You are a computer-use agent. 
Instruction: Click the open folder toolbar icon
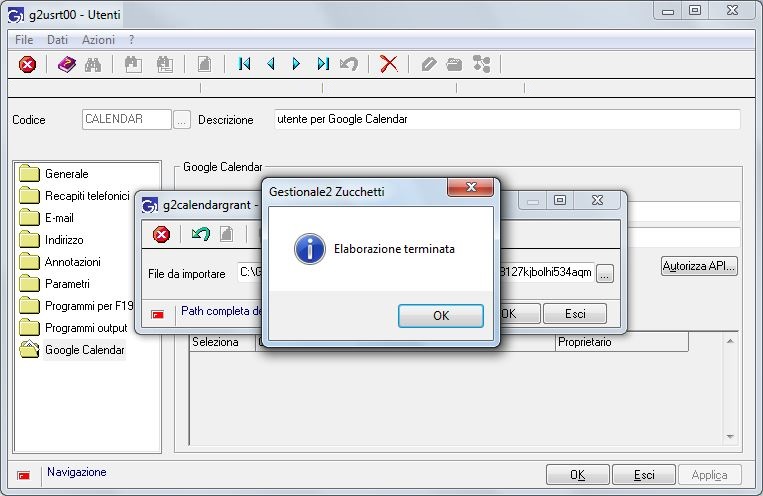click(454, 64)
